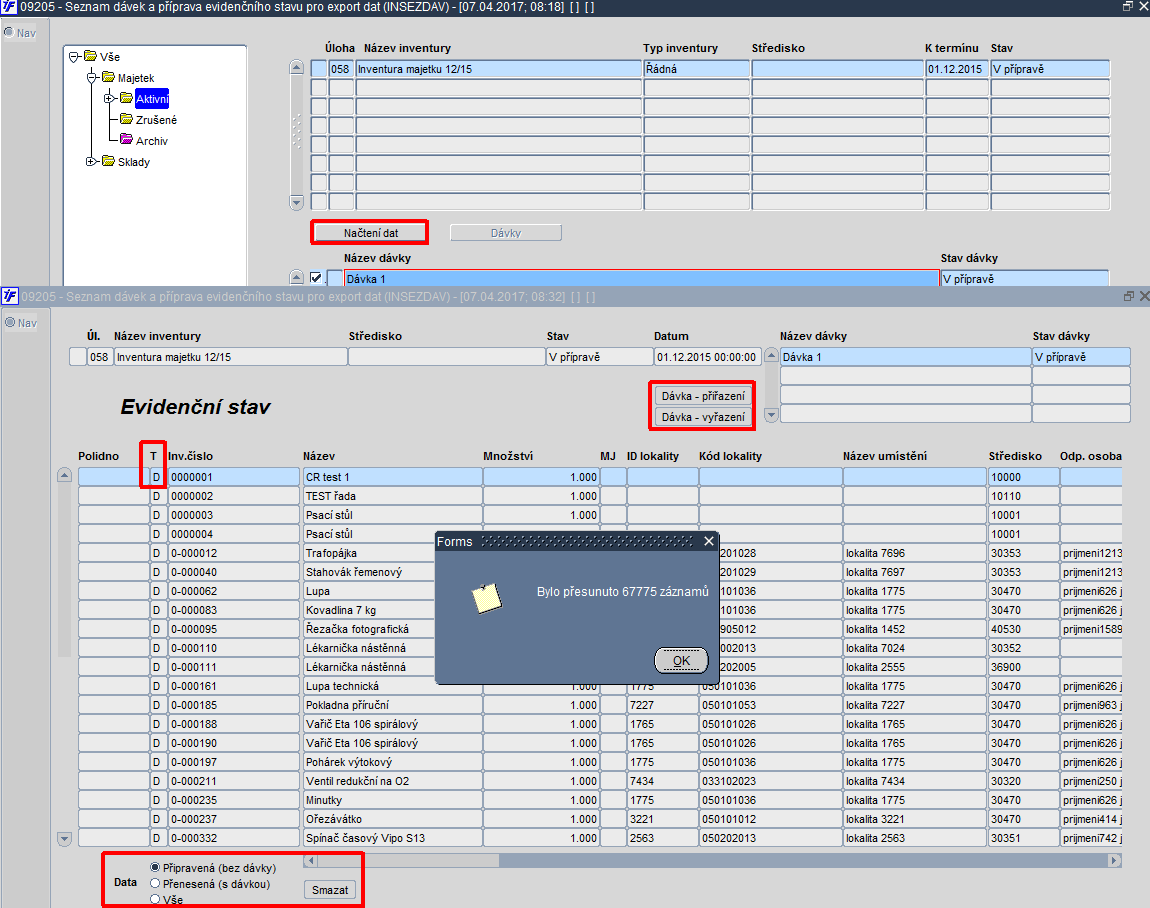Click lokalita 7696 location cell

pos(915,553)
